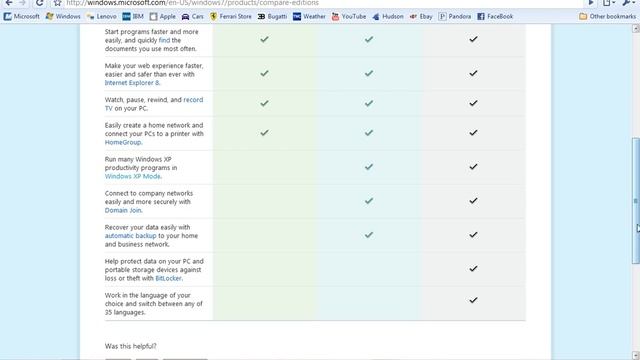
Task: Click the scrollbar up arrow
Action: tap(636, 29)
